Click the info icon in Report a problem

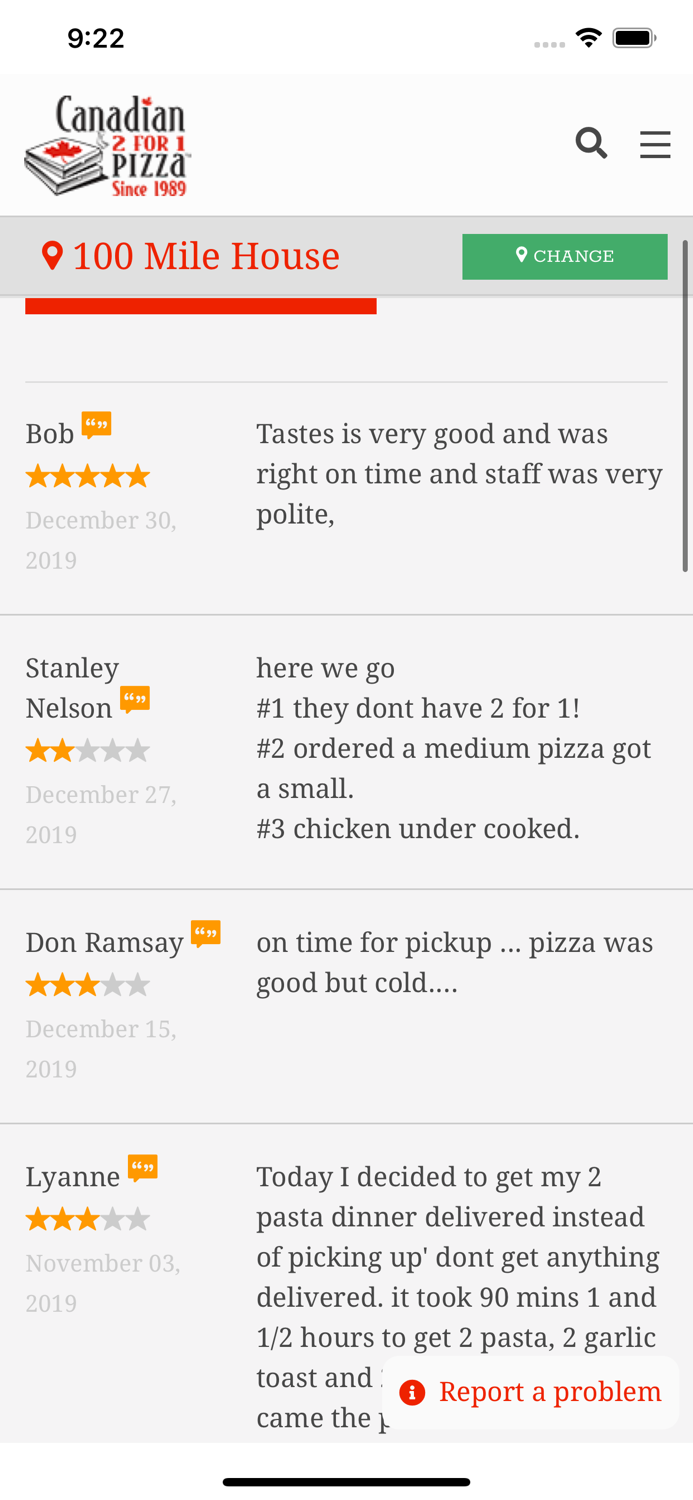(x=411, y=1391)
